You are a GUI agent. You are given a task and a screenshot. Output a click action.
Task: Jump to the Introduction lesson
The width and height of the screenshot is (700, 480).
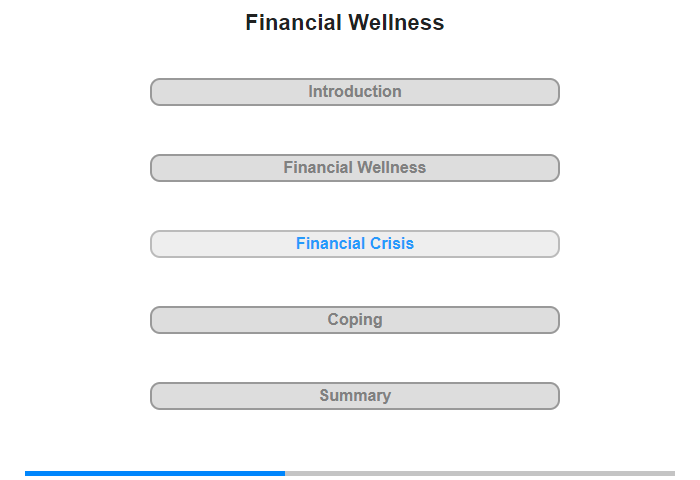pyautogui.click(x=354, y=92)
